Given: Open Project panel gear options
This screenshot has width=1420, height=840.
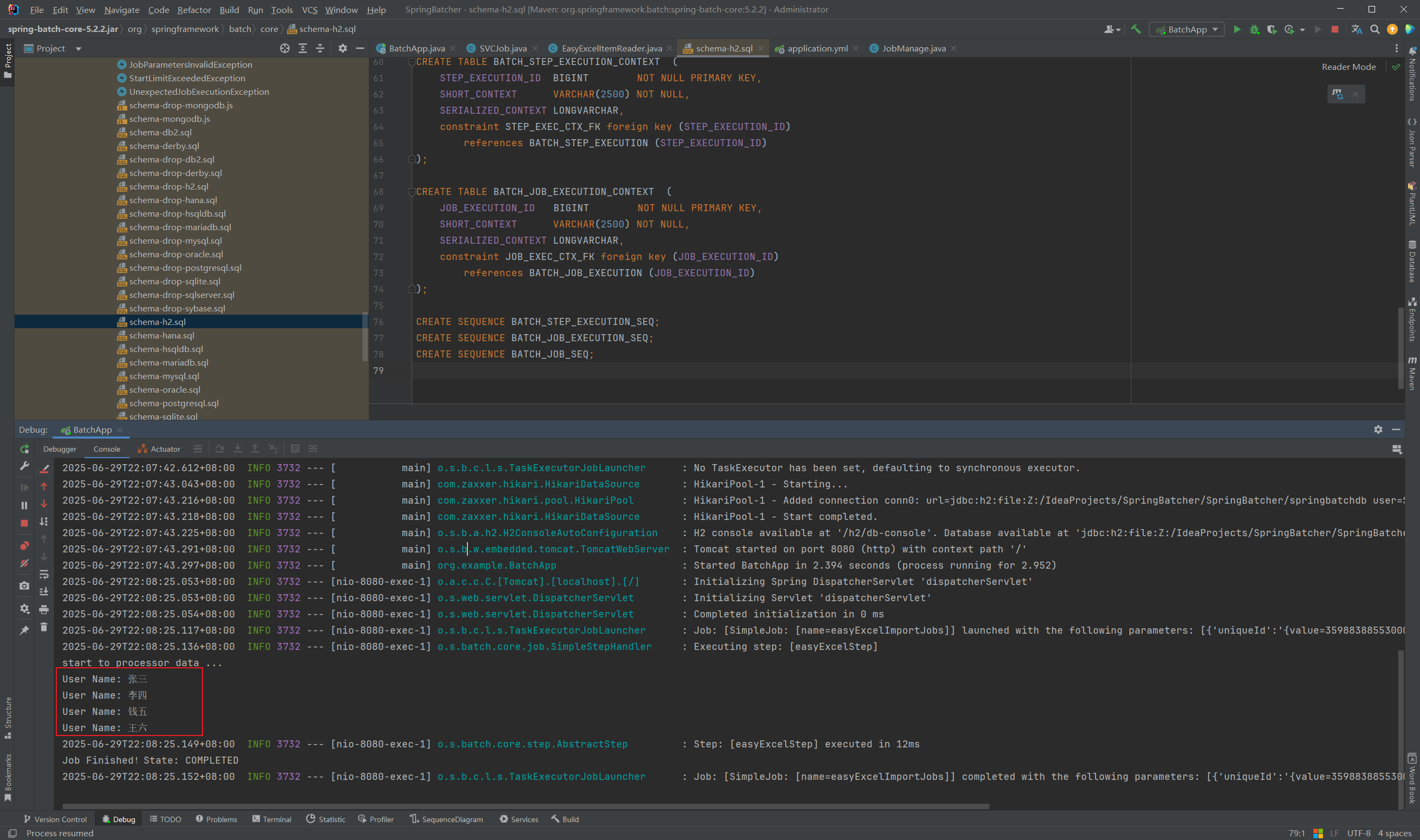Looking at the screenshot, I should [342, 49].
